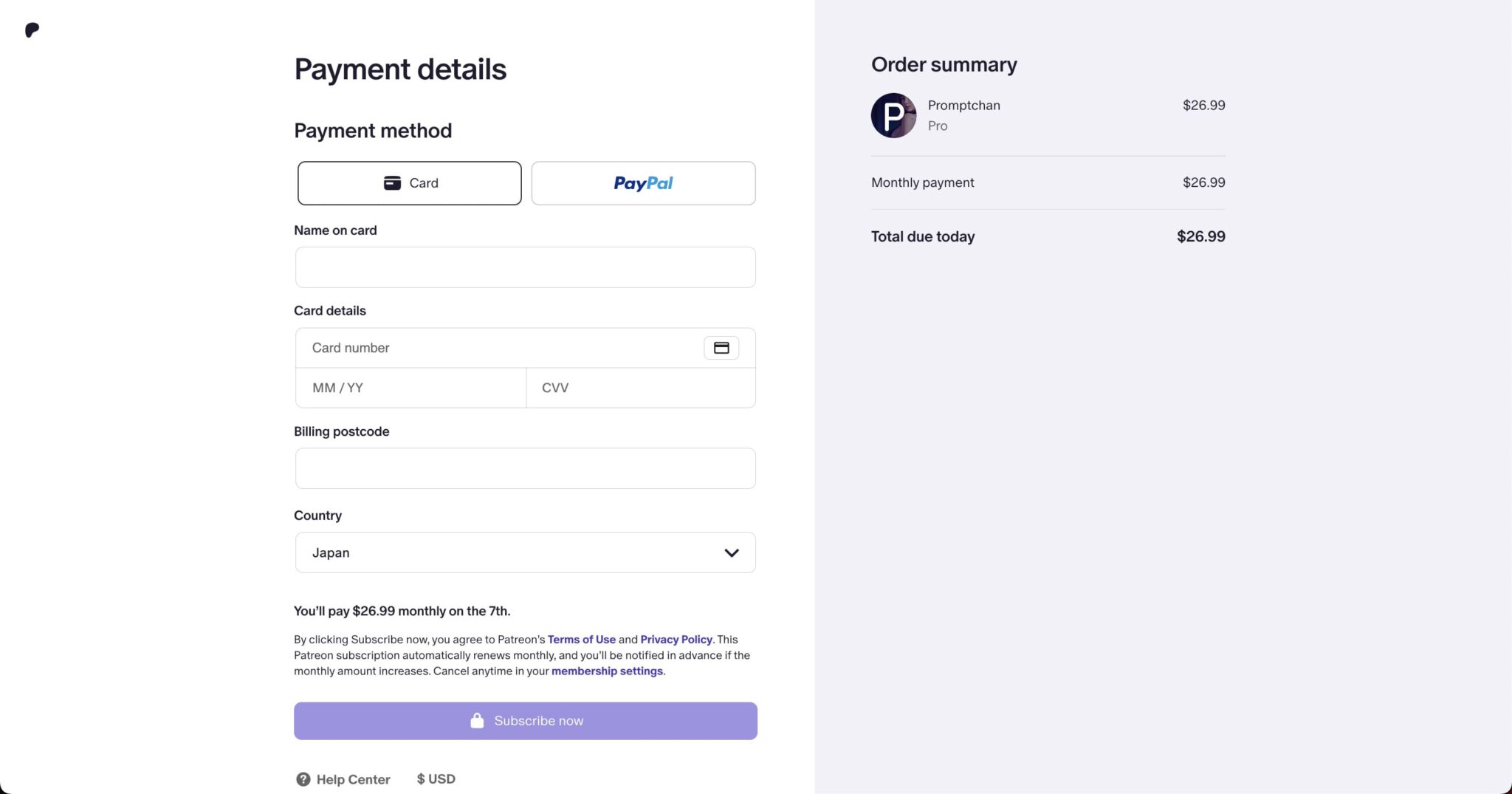Image resolution: width=1512 pixels, height=794 pixels.
Task: Click the Patreon logo icon
Action: point(32,30)
